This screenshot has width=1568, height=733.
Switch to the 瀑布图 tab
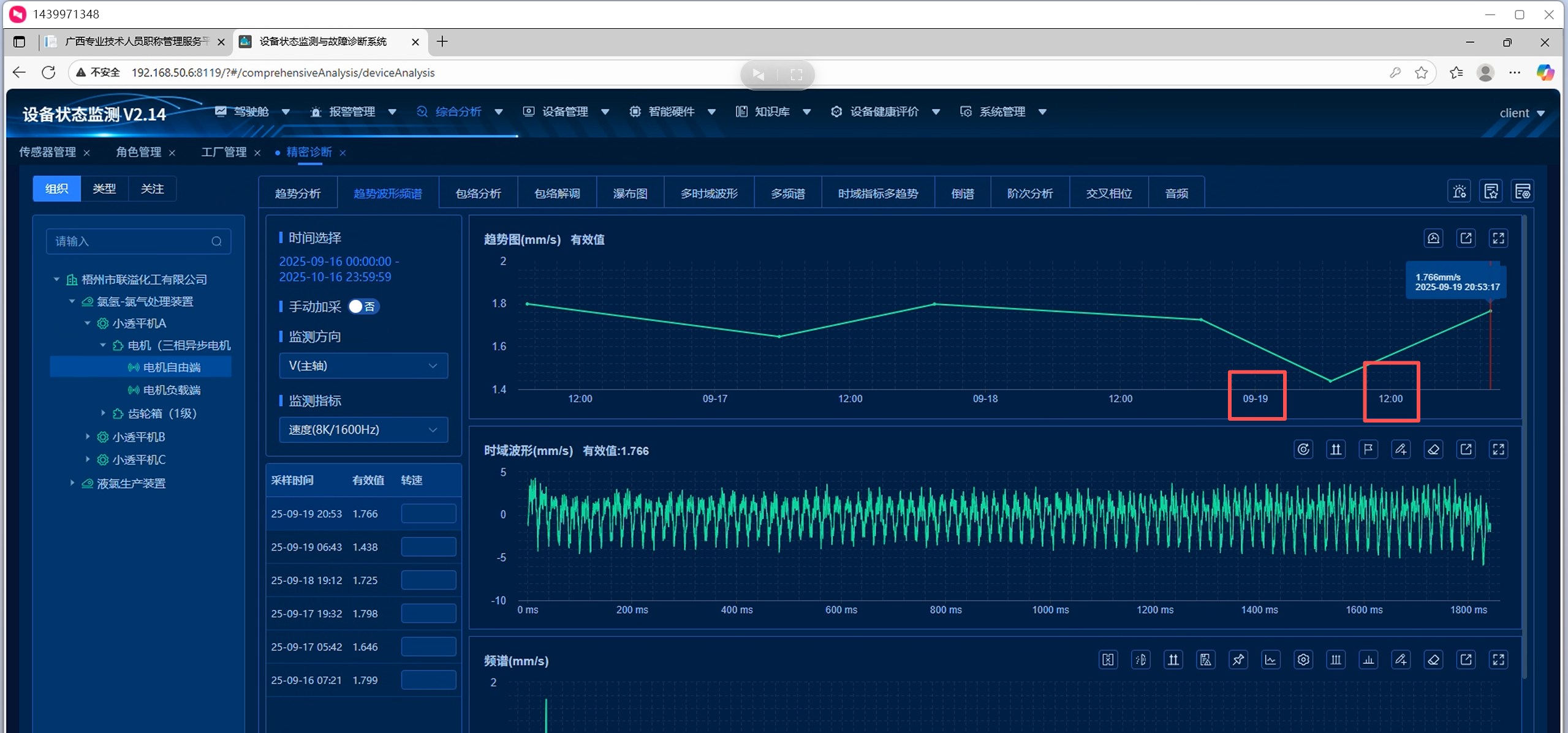click(631, 193)
